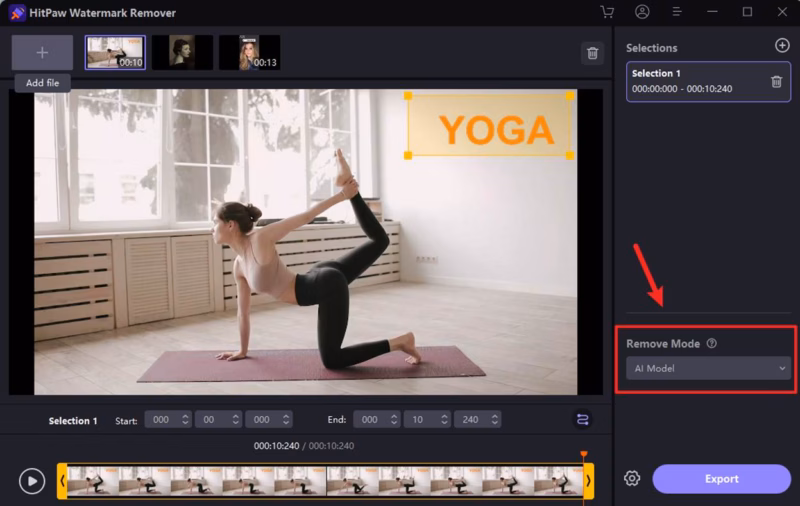Image resolution: width=800 pixels, height=506 pixels.
Task: Click the timeline filmstrip
Action: [325, 480]
